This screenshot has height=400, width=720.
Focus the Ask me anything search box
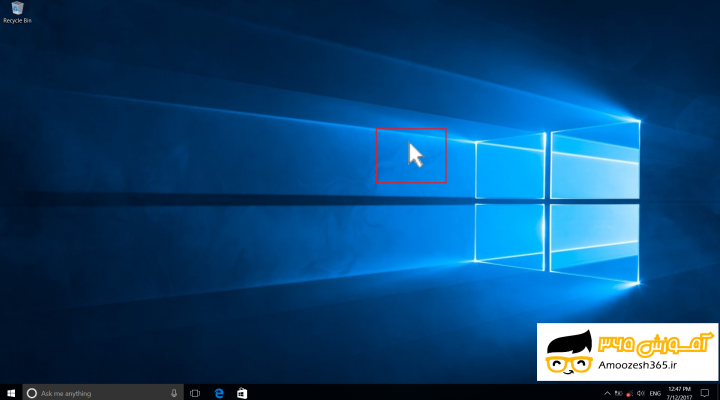(x=103, y=393)
